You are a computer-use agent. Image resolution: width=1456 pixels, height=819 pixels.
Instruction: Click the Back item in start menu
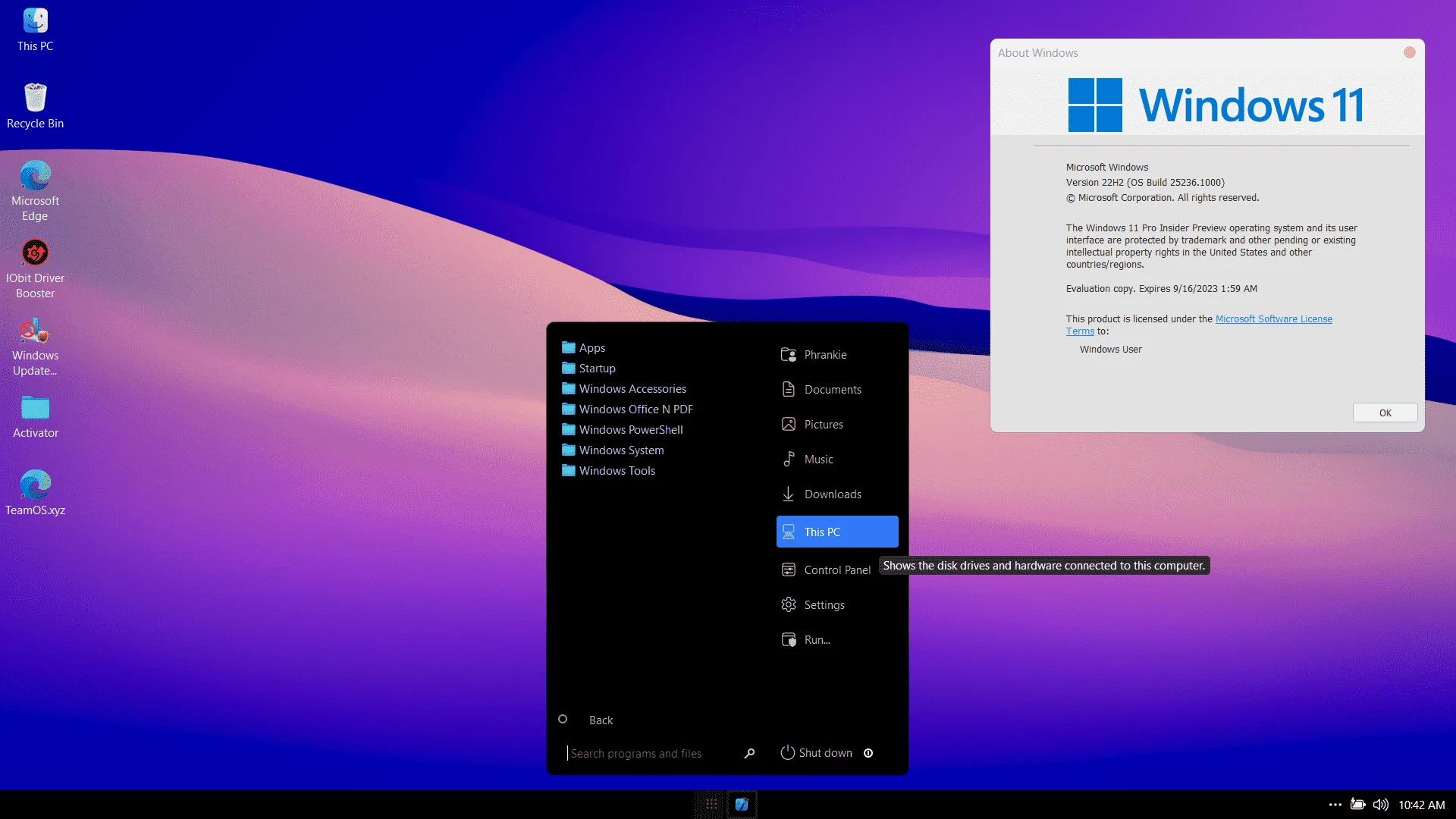click(601, 720)
